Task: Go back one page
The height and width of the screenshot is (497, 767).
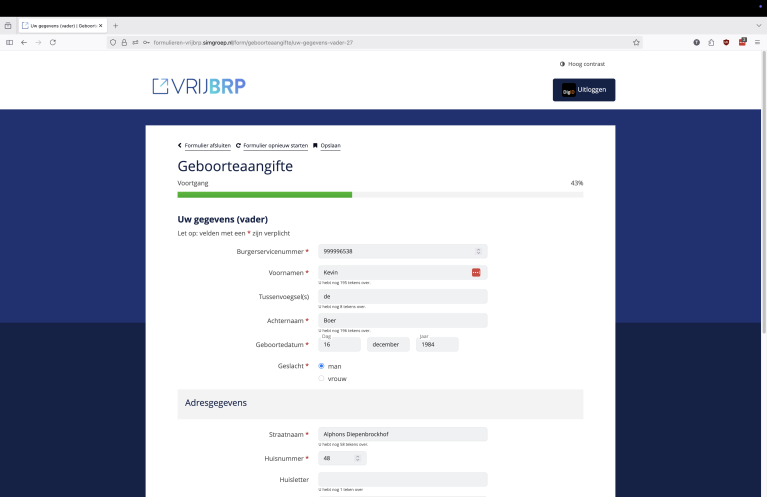Action: (x=24, y=43)
